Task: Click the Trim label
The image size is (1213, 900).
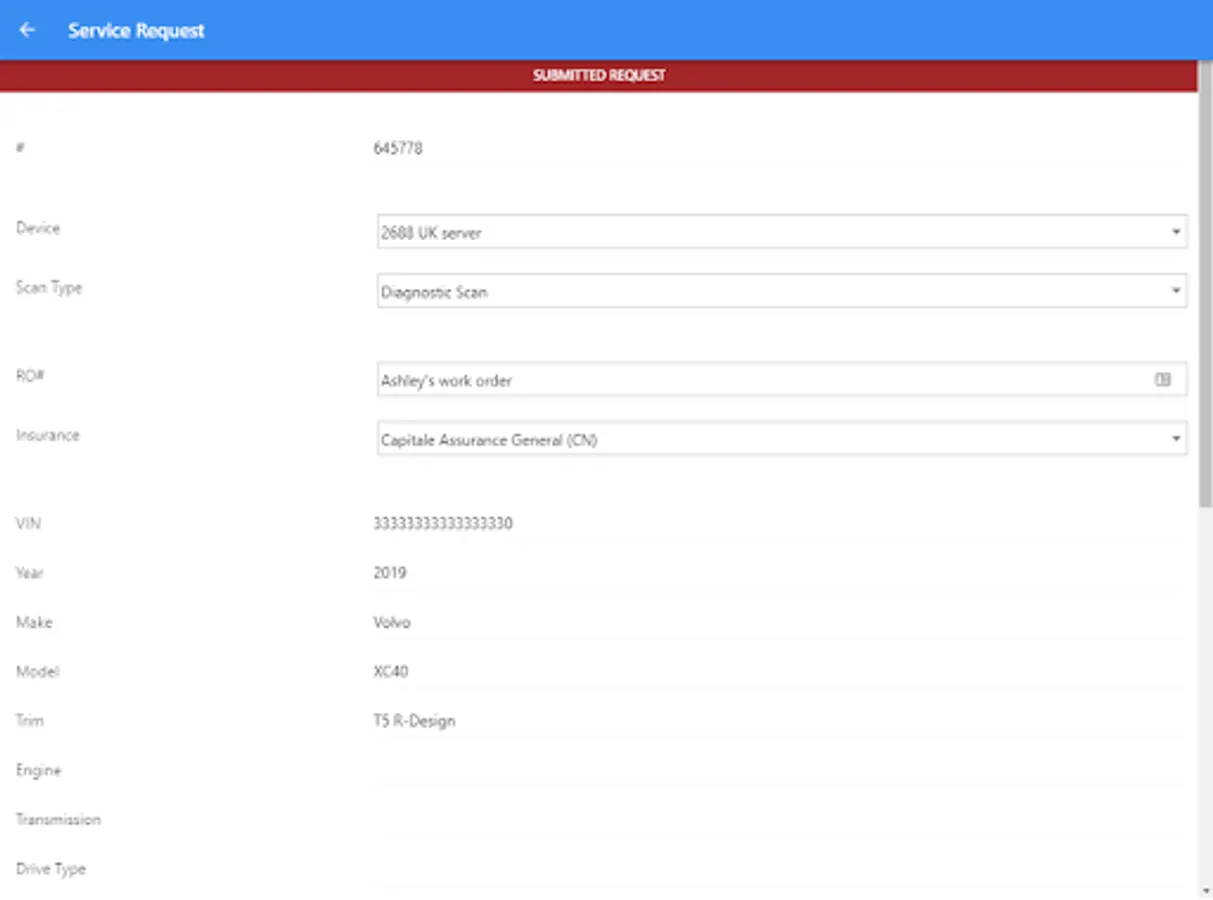Action: [x=29, y=720]
